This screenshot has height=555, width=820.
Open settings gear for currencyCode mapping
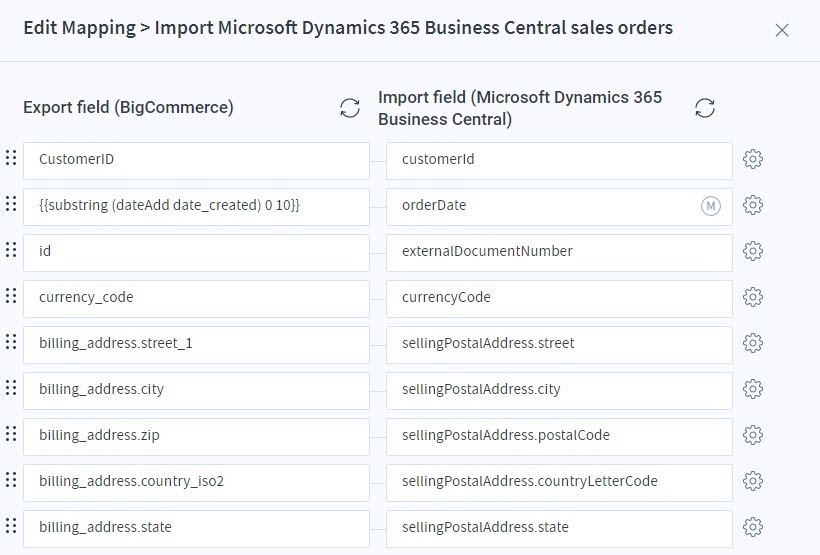(753, 297)
